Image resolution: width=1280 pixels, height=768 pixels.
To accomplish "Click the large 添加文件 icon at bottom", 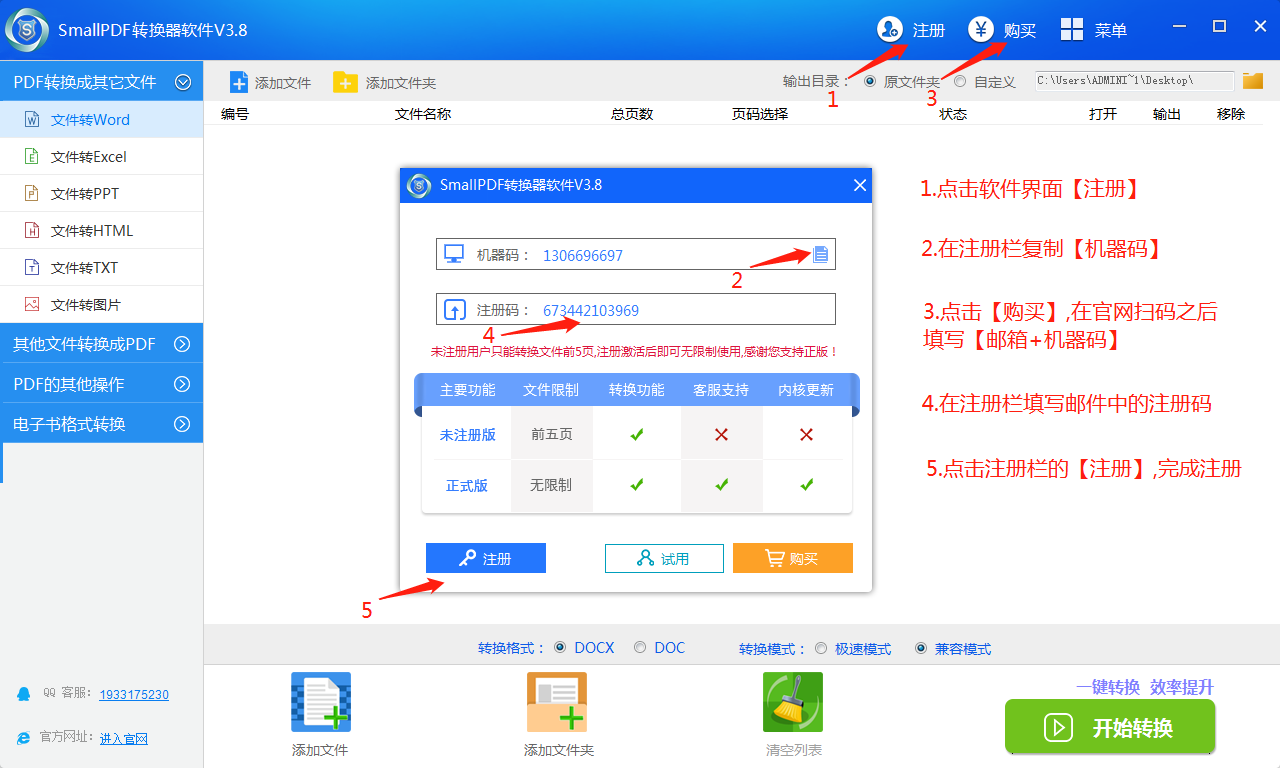I will tap(320, 702).
